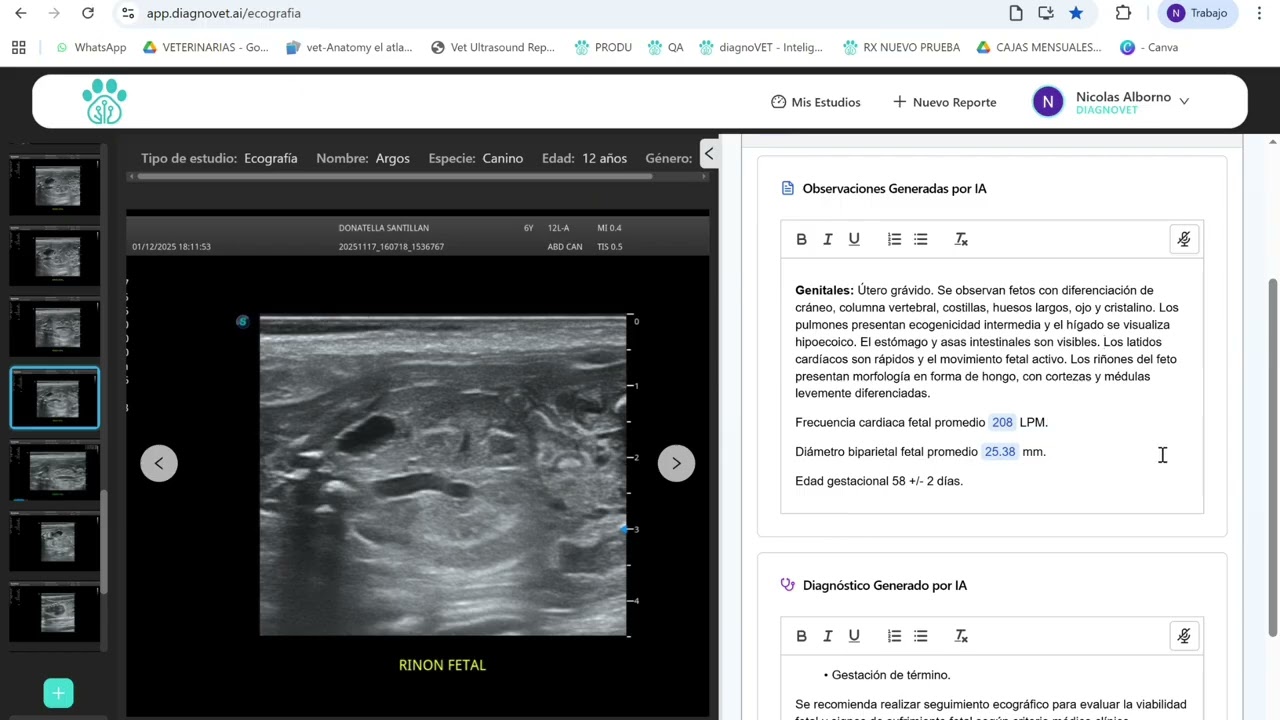The image size is (1280, 720).
Task: Clear formatting in Diagnóstico editor
Action: 961,636
